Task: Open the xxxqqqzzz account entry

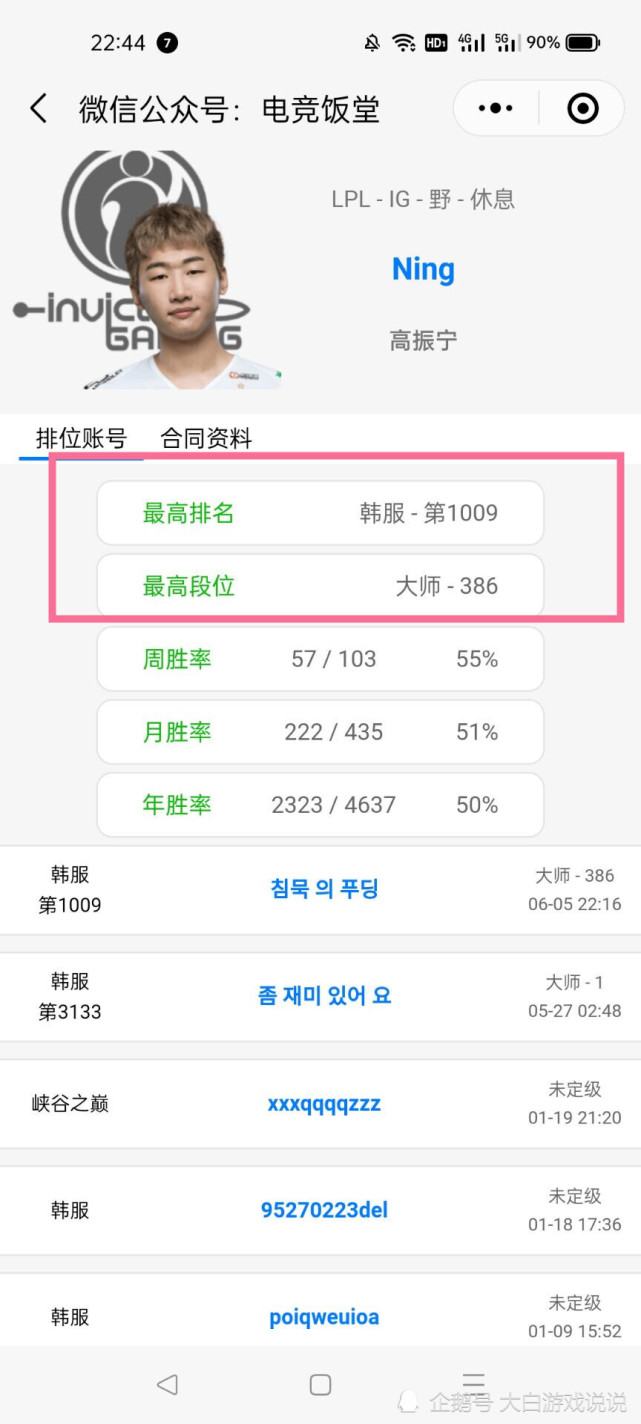Action: [323, 1103]
